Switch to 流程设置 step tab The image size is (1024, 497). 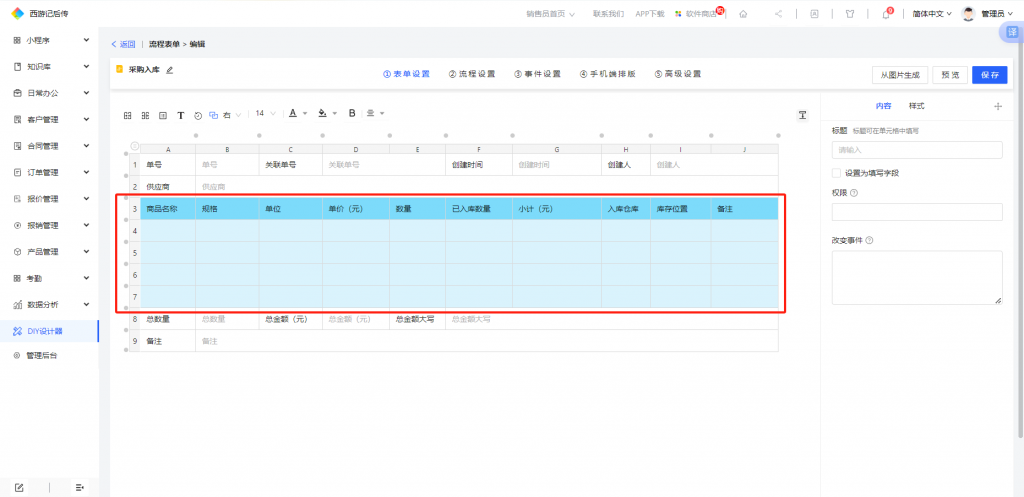pyautogui.click(x=472, y=74)
